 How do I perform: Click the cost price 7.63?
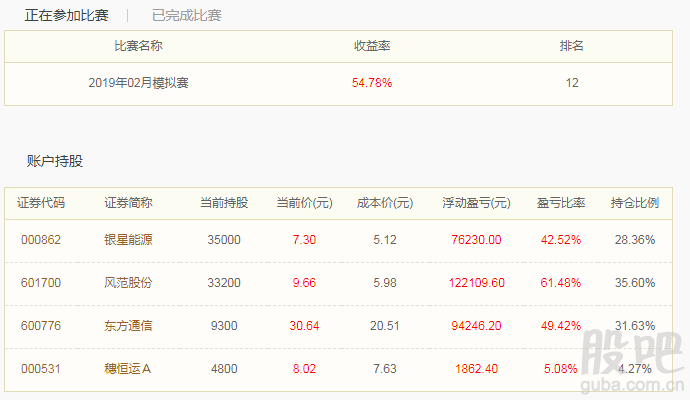385,369
